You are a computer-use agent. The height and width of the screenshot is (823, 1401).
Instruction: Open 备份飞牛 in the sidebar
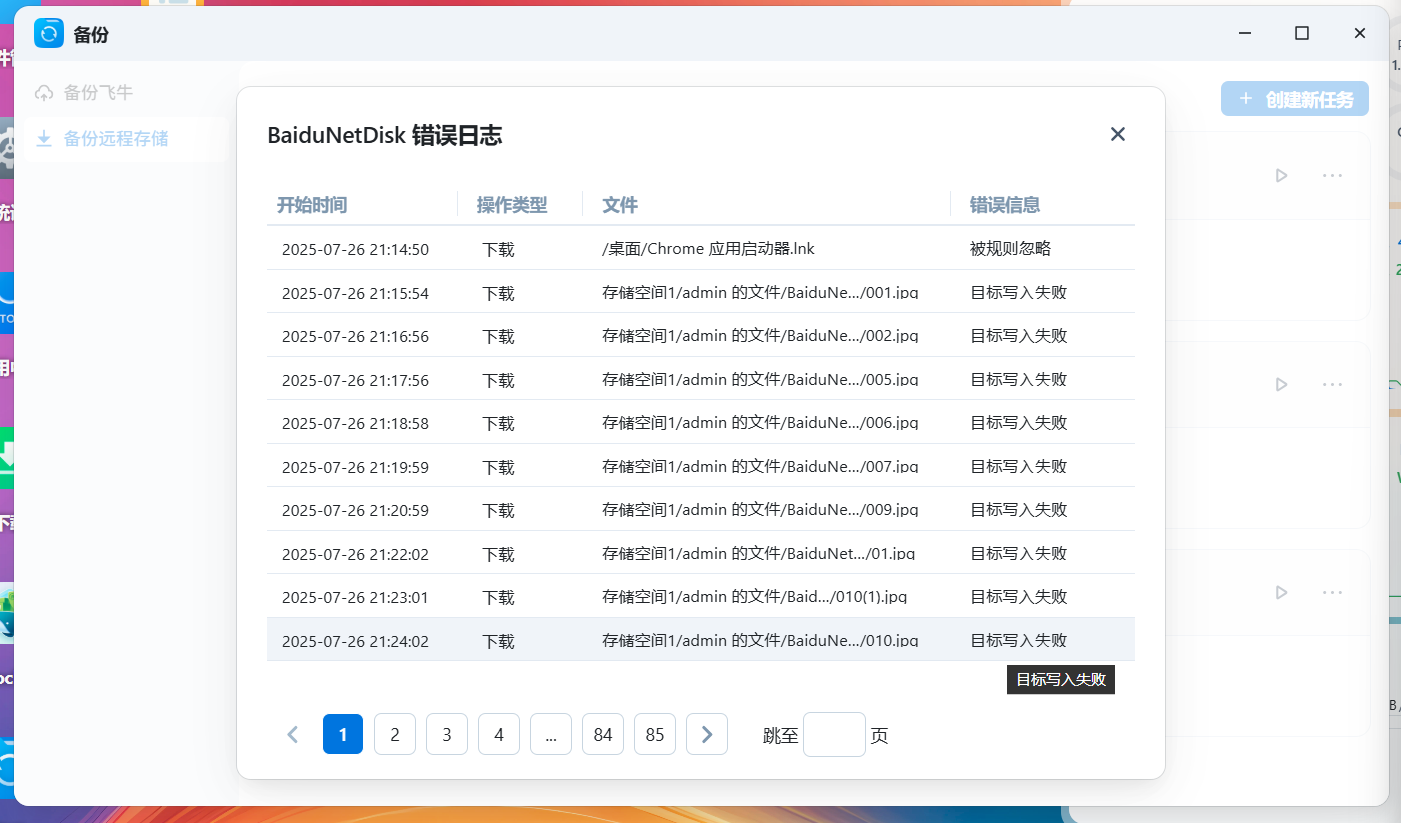click(x=98, y=93)
